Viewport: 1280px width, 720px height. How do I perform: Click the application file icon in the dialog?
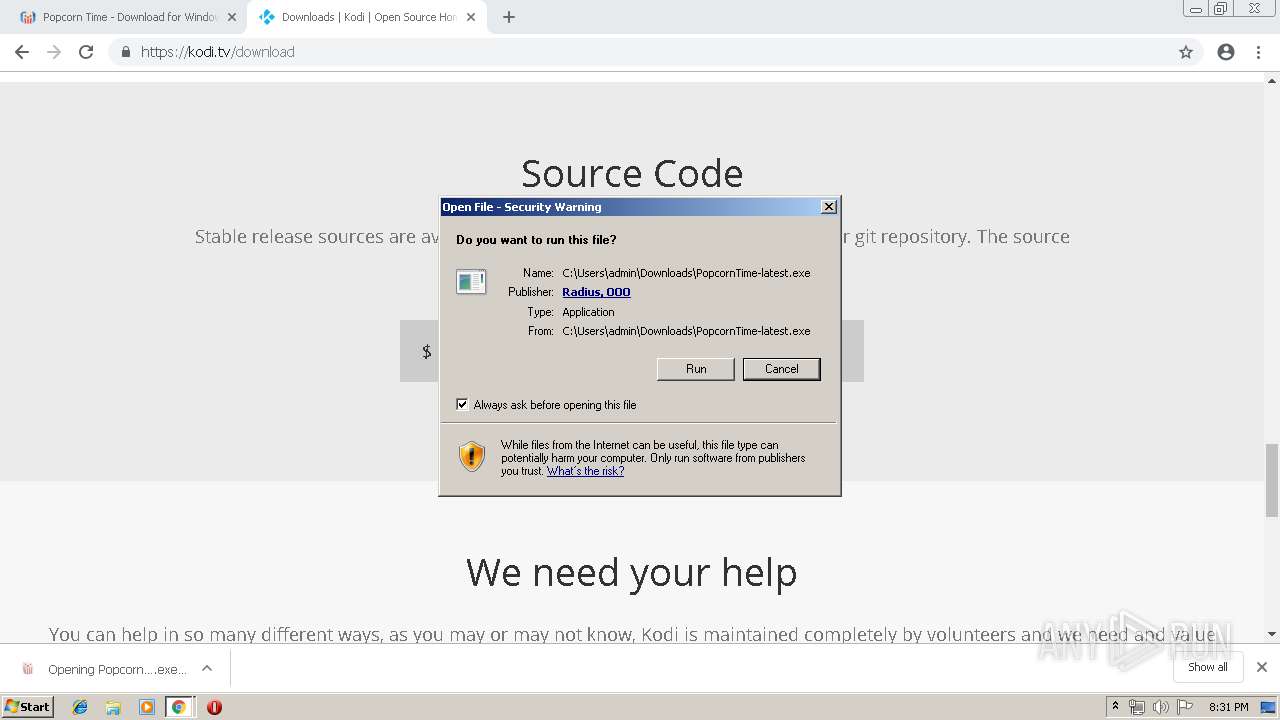tap(471, 282)
